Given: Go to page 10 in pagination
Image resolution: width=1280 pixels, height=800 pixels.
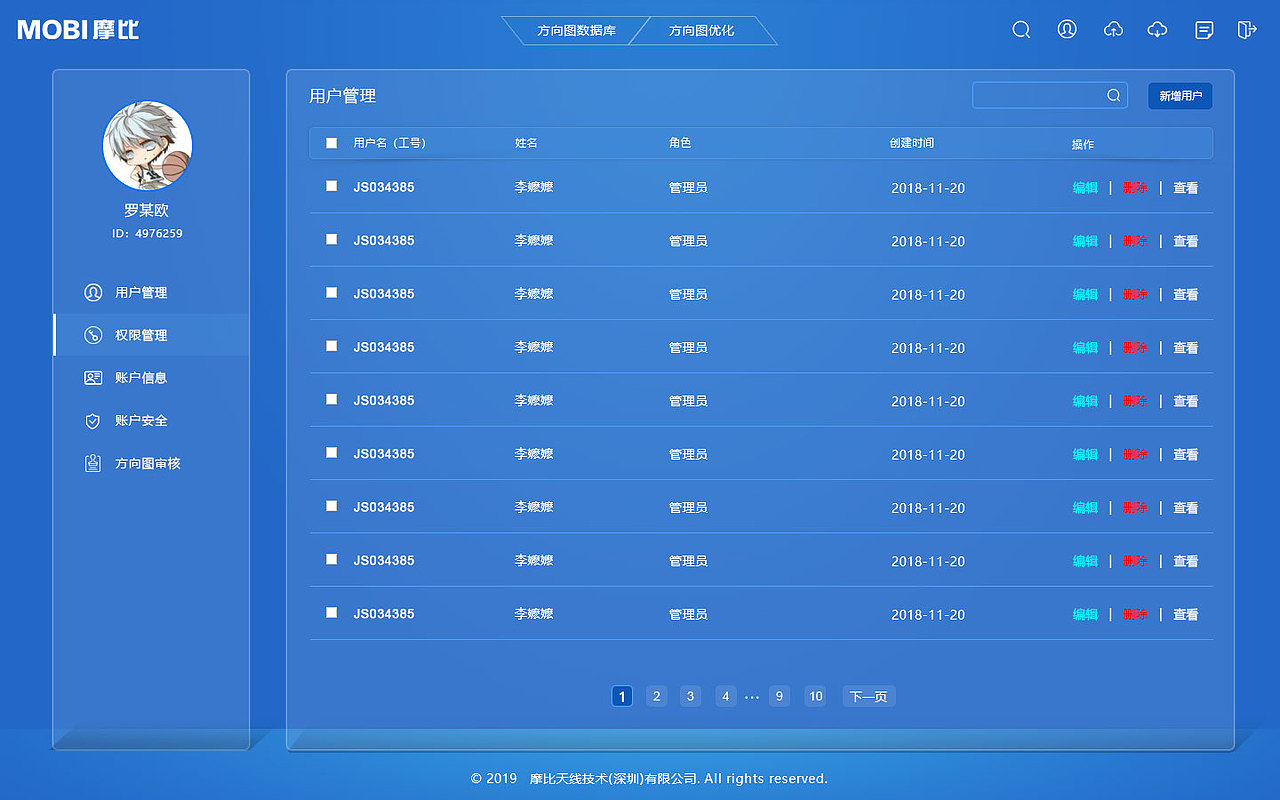Looking at the screenshot, I should tap(815, 696).
